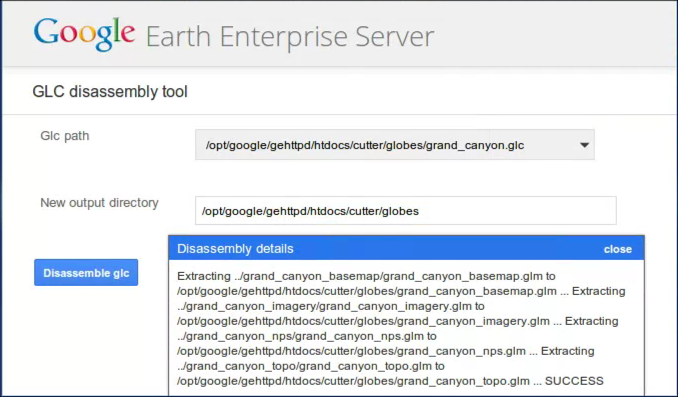Image resolution: width=678 pixels, height=397 pixels.
Task: Click the Earth Enterprise Server title
Action: click(x=290, y=37)
